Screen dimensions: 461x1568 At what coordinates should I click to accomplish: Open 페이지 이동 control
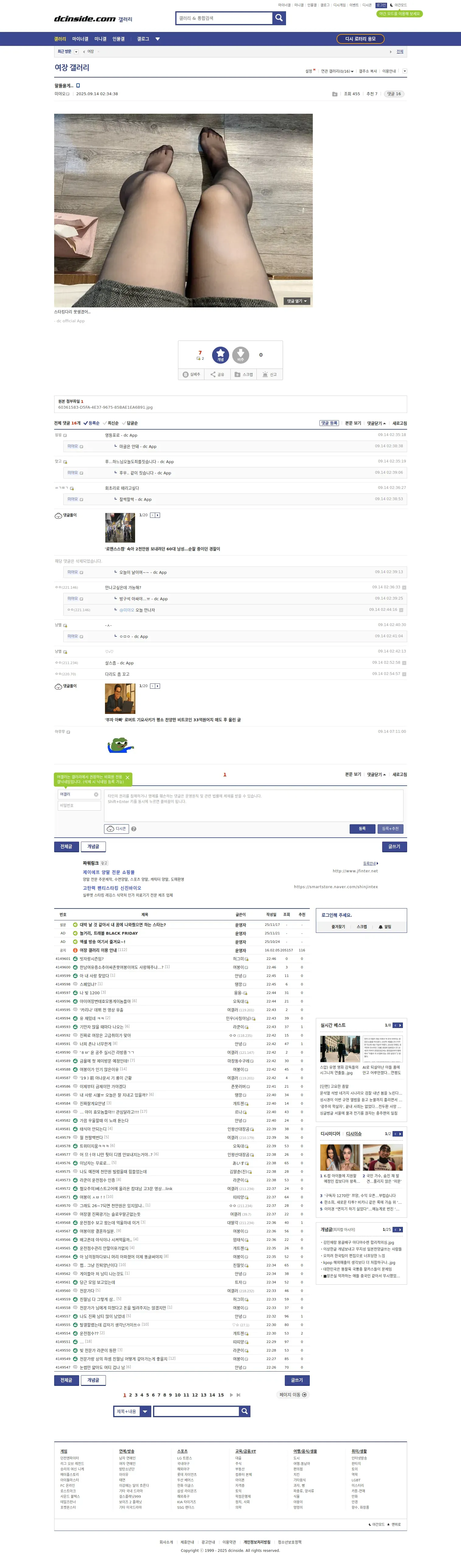click(x=294, y=1394)
